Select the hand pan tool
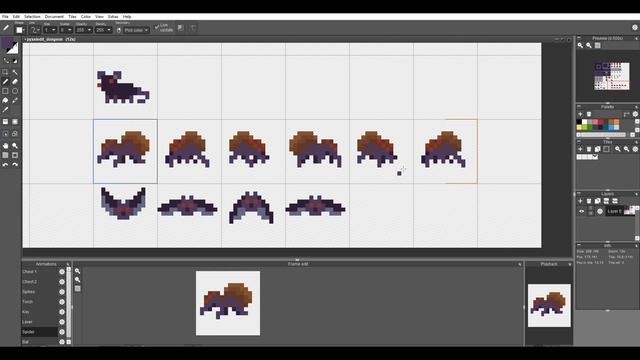This screenshot has width=640, height=360. point(5,146)
